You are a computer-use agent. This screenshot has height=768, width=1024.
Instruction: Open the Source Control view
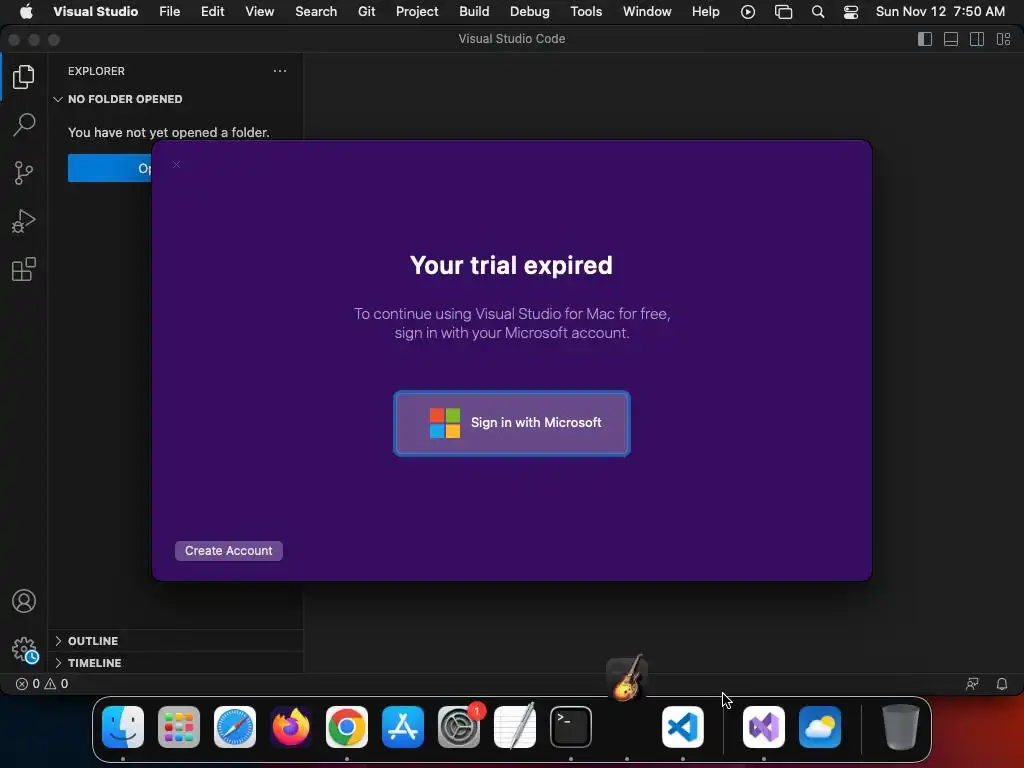point(24,173)
